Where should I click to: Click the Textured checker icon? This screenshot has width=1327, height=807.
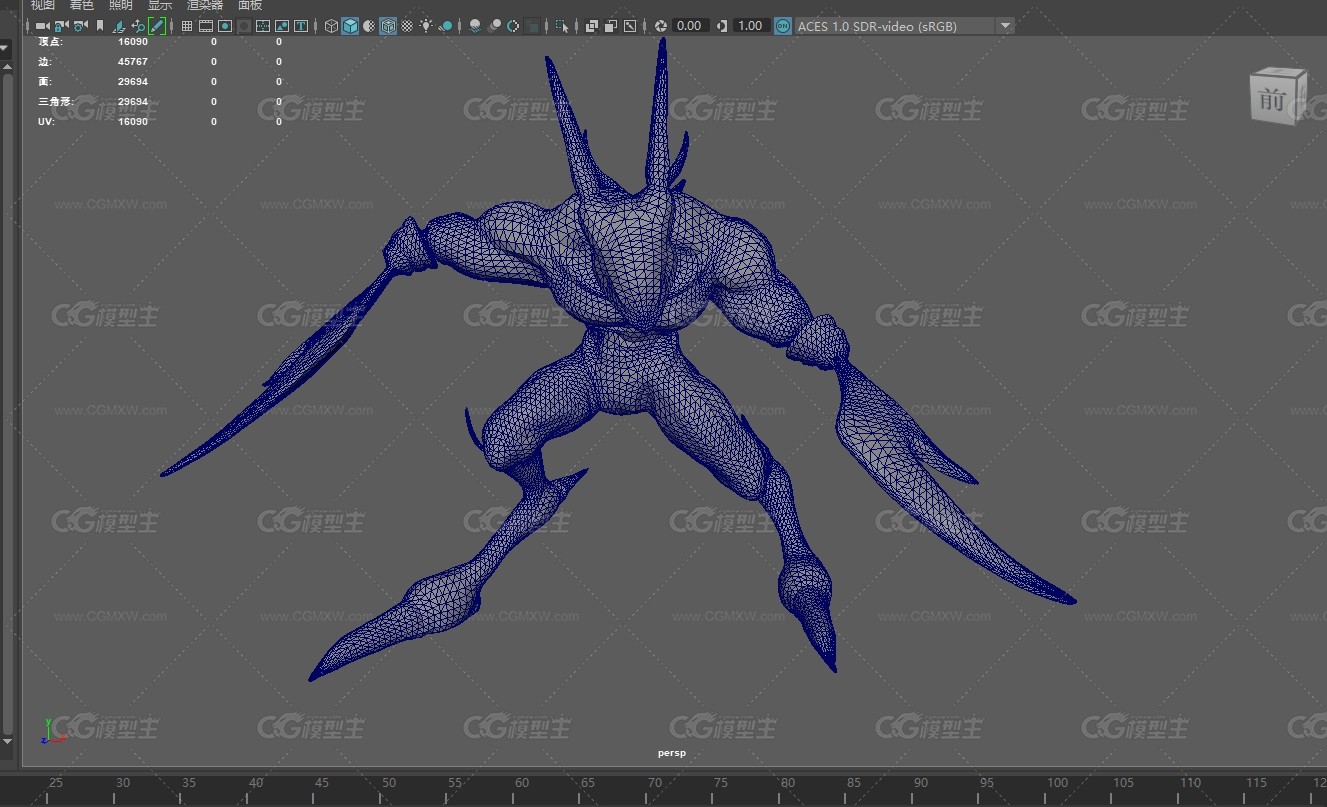point(407,26)
